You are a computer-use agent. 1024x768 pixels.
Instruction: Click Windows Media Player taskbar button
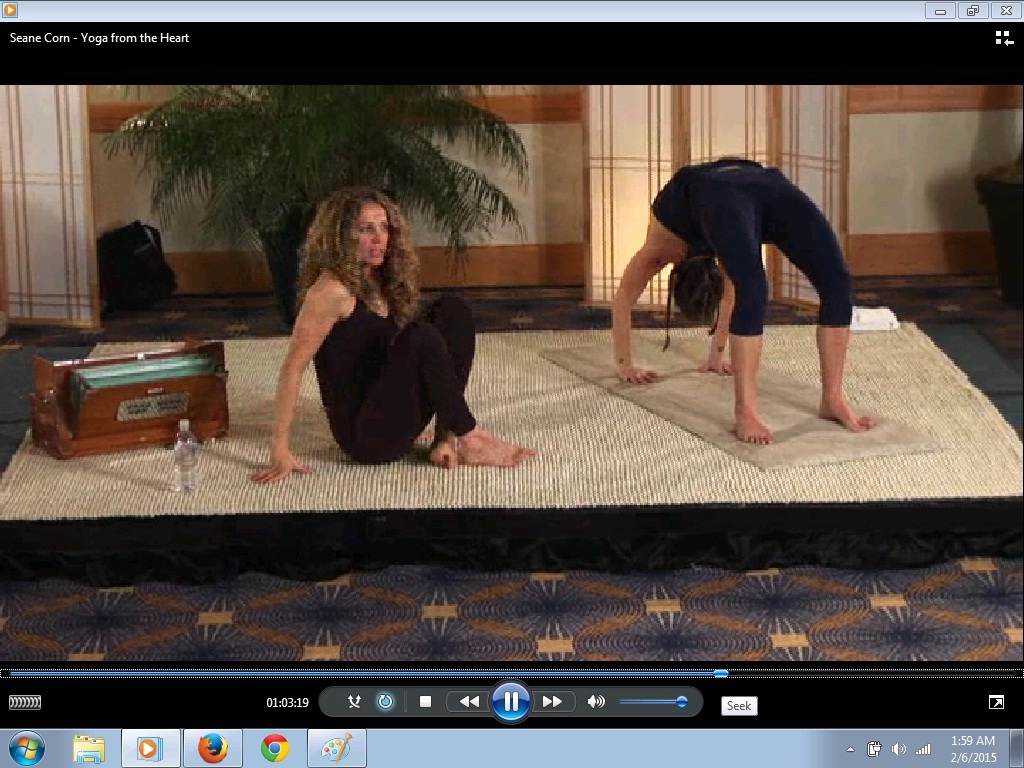click(151, 748)
